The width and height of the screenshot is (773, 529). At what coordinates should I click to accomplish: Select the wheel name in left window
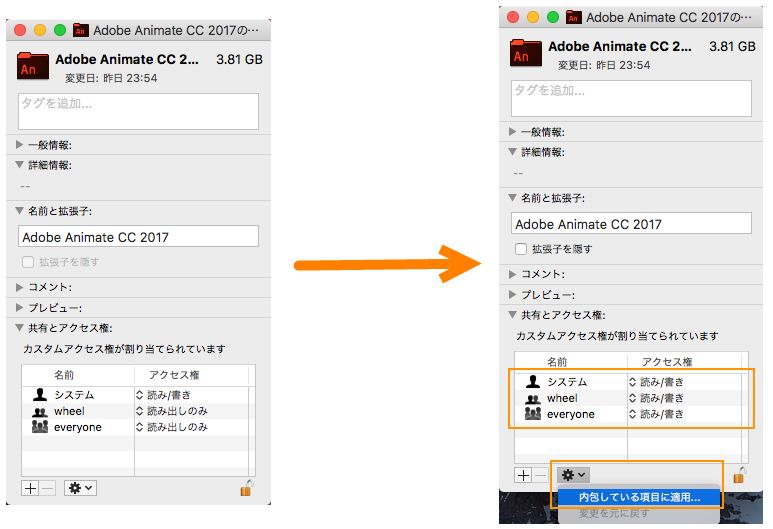click(69, 411)
